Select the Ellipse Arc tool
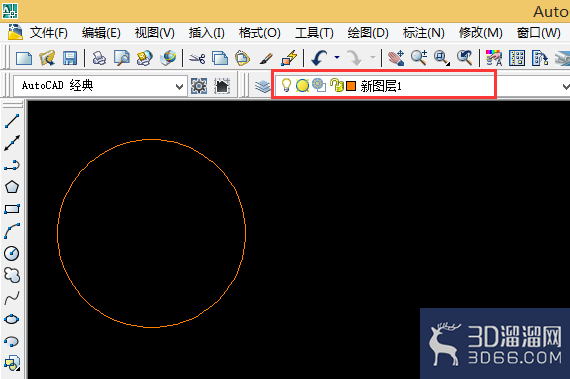Viewport: 570px width, 379px height. [12, 341]
